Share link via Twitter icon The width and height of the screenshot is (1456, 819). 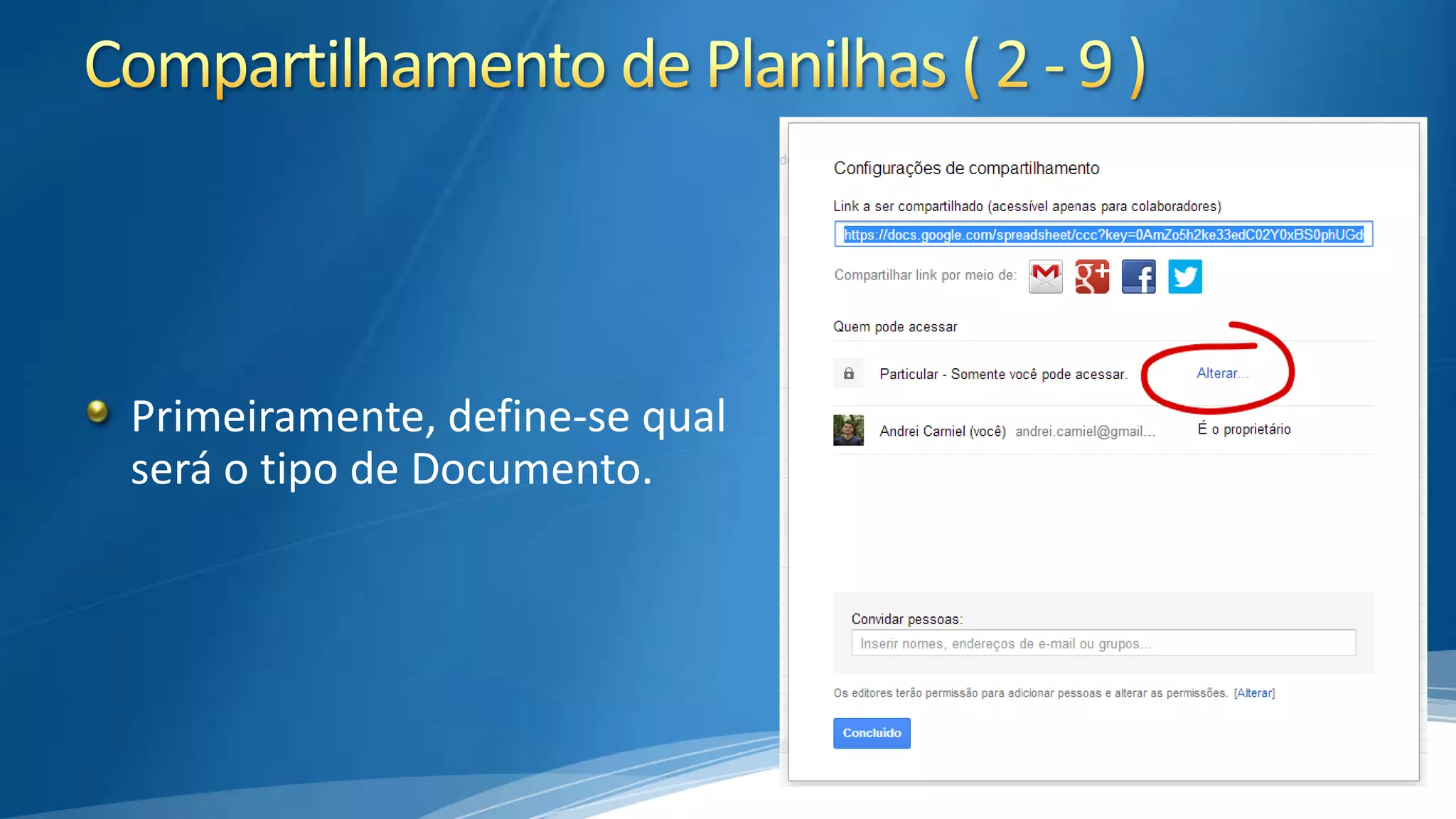[1185, 277]
